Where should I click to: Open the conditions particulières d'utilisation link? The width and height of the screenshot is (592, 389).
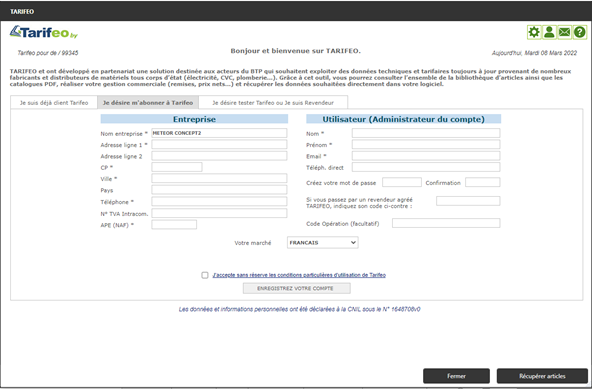click(x=299, y=275)
